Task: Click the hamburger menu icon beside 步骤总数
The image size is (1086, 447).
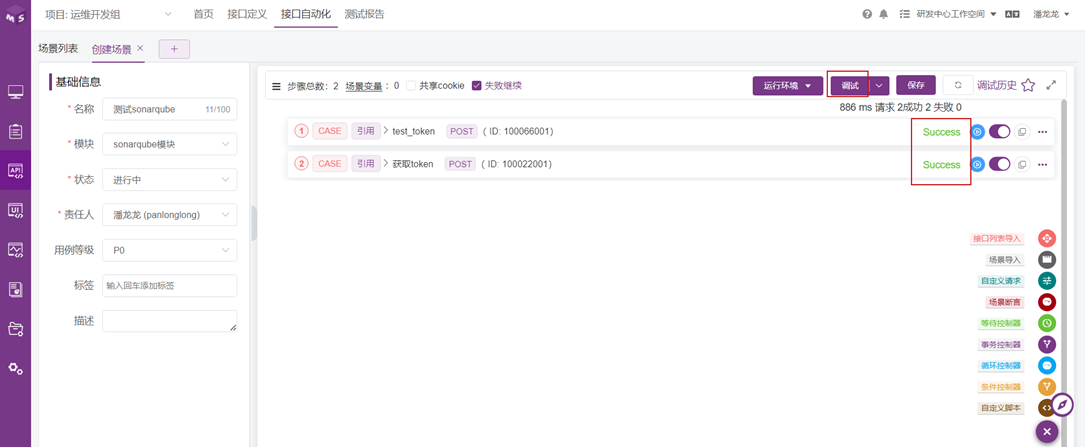Action: point(276,87)
